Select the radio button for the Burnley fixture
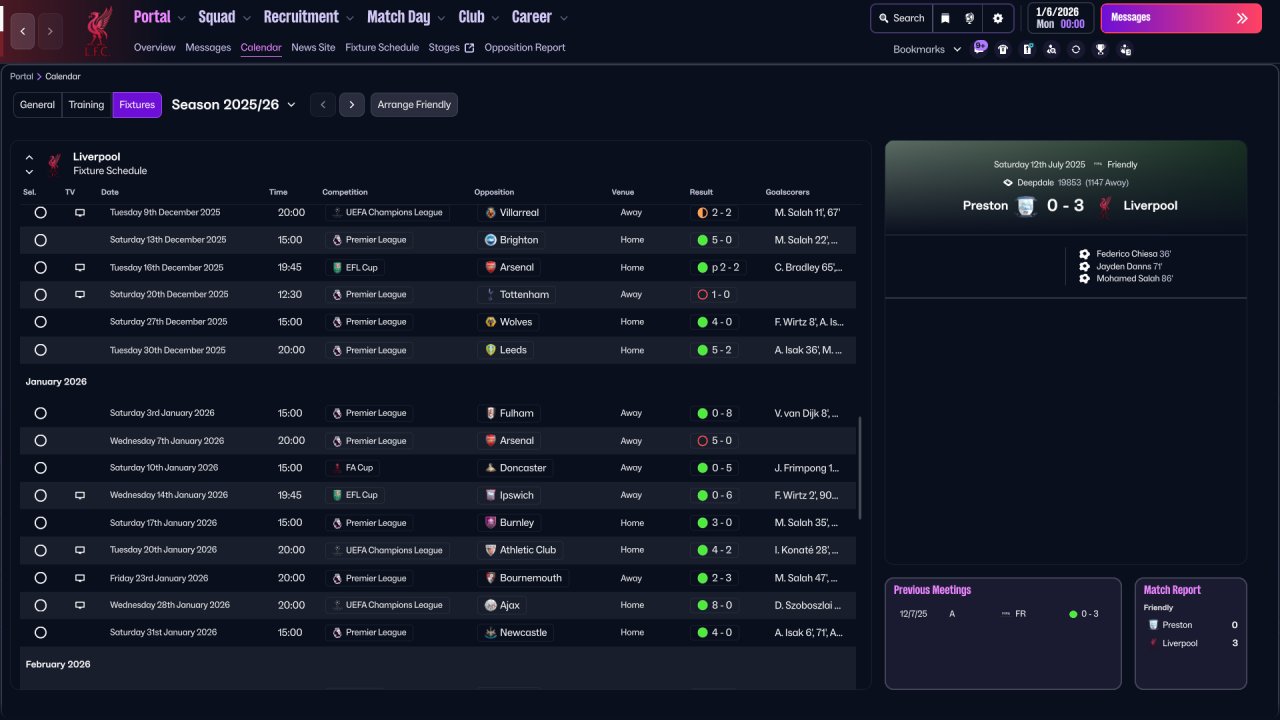The width and height of the screenshot is (1280, 720). [x=40, y=523]
